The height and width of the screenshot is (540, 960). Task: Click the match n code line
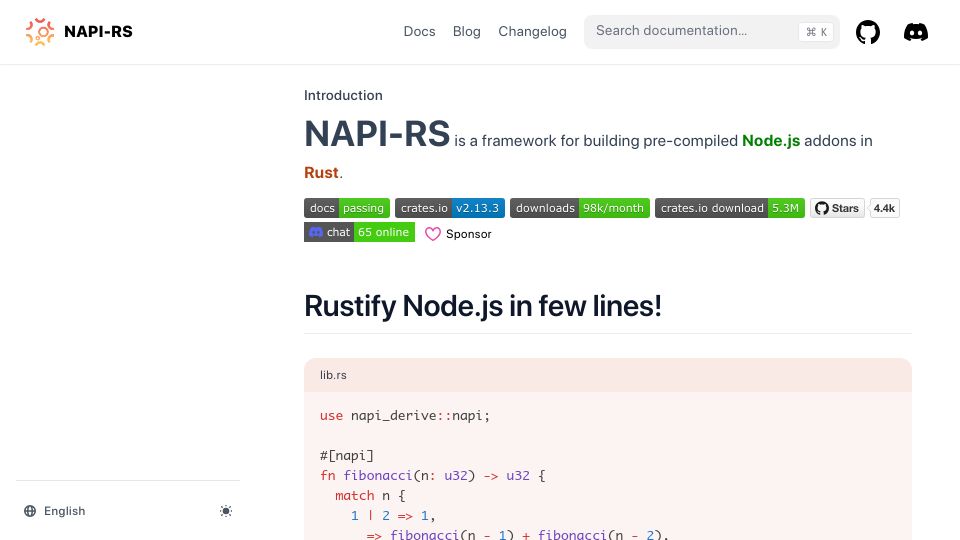[x=370, y=496]
